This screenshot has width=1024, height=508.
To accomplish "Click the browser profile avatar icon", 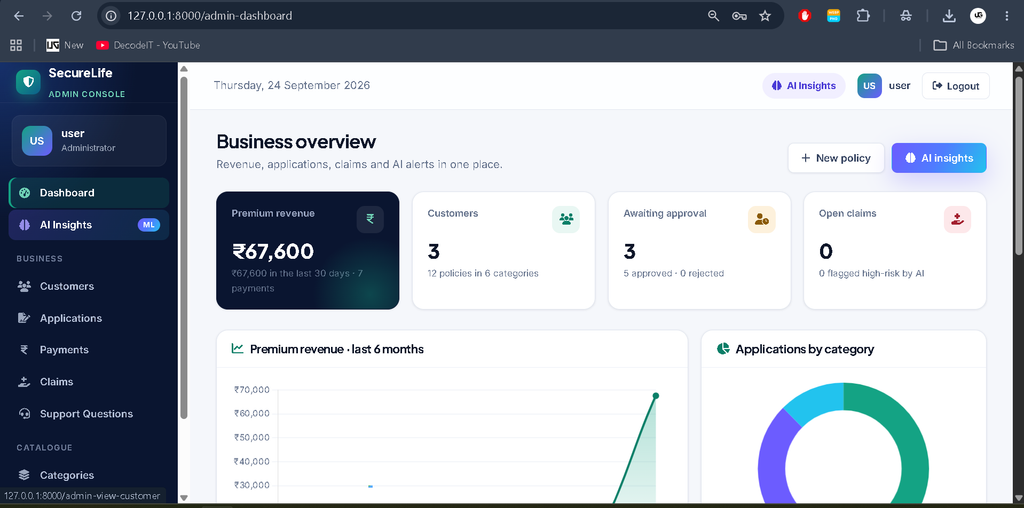I will pyautogui.click(x=978, y=16).
